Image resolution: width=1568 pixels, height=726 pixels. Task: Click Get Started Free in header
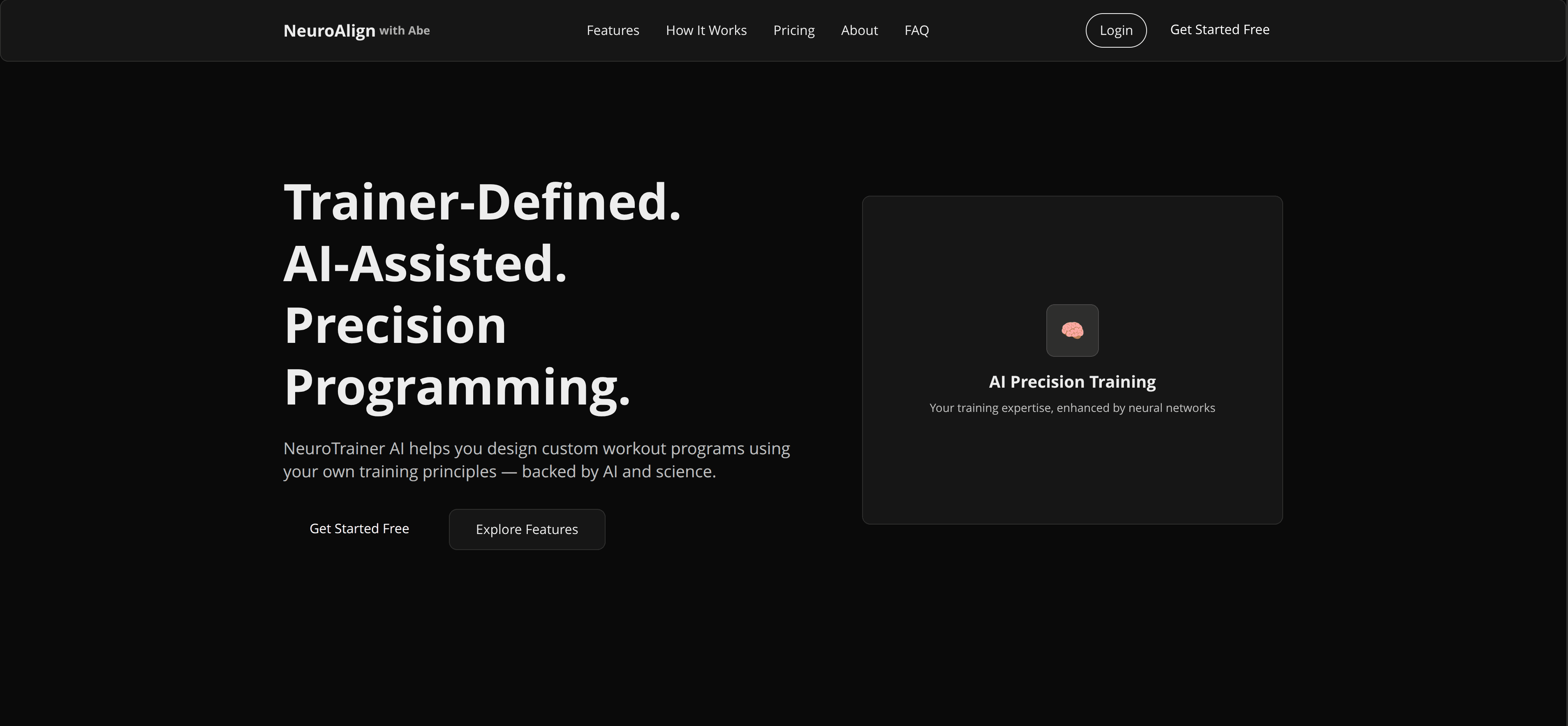pyautogui.click(x=1219, y=30)
